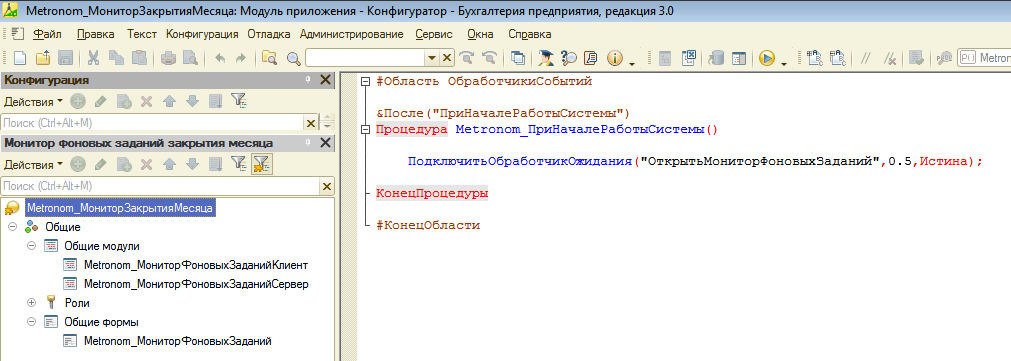Click the Save floppy disk icon

coord(65,58)
